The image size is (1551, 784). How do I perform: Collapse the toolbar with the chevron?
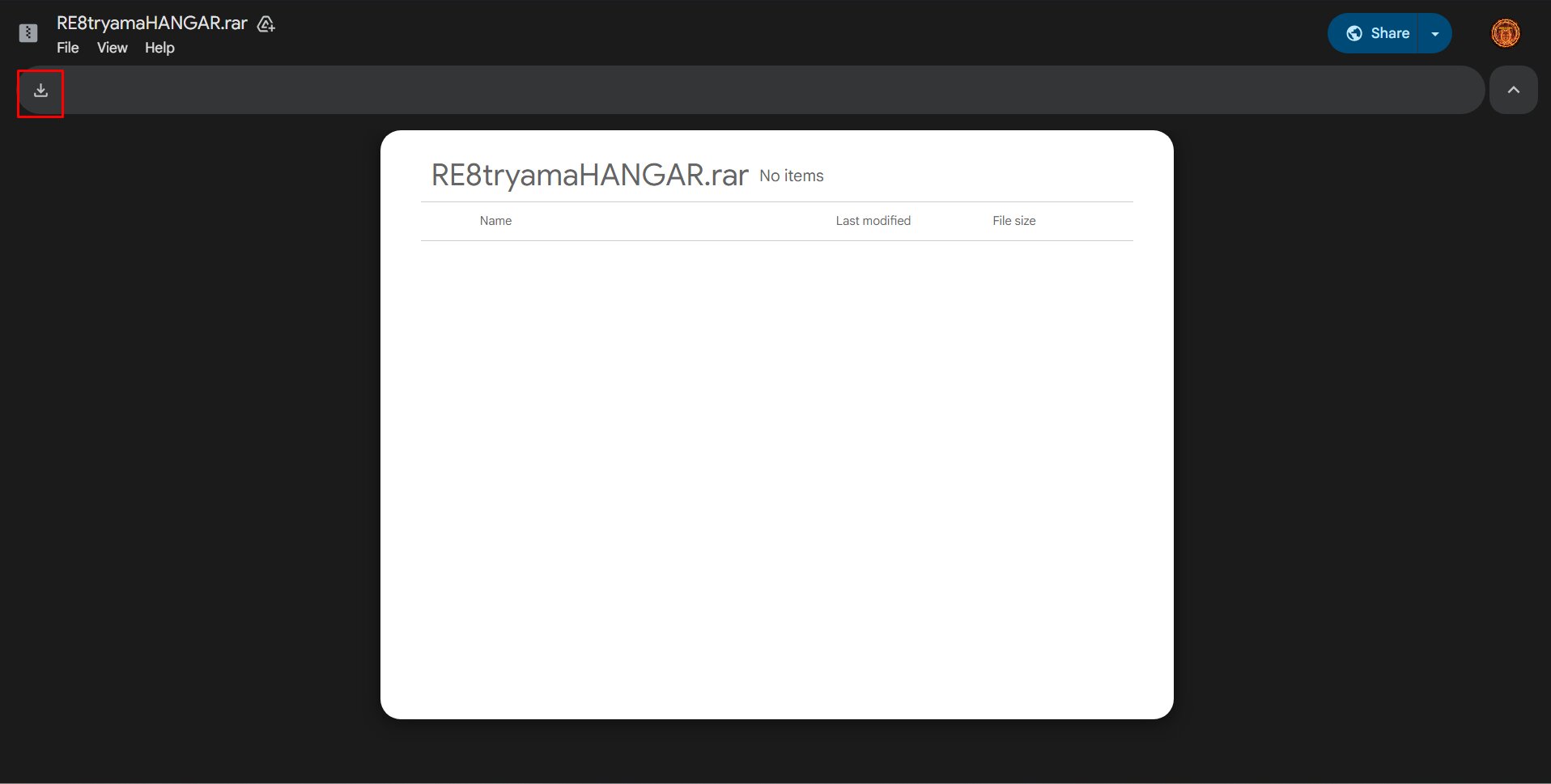1515,90
